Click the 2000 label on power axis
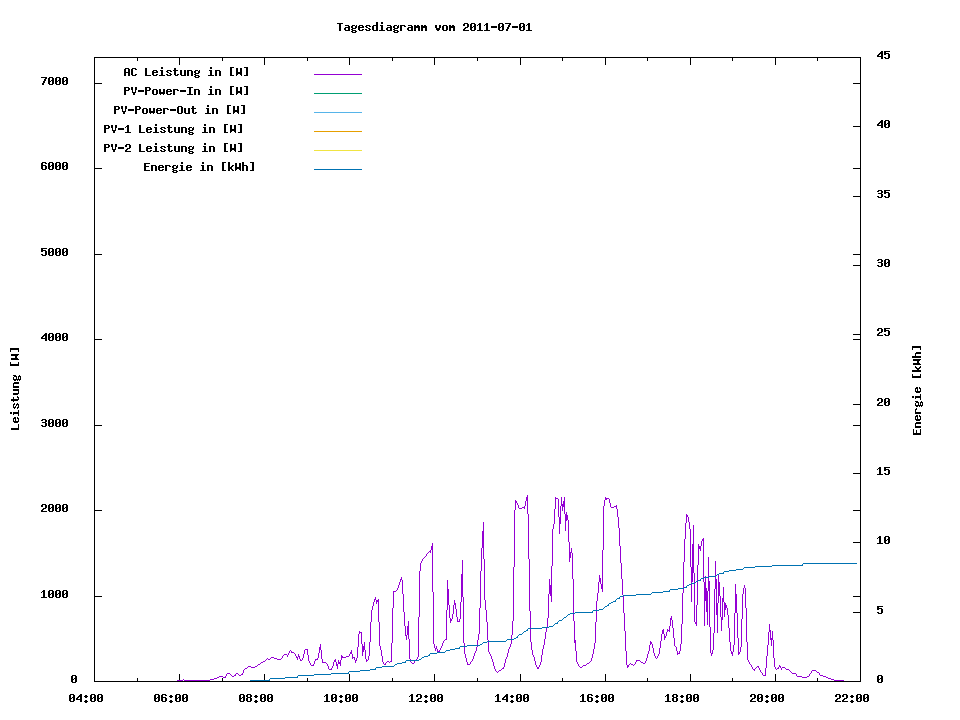 53,509
